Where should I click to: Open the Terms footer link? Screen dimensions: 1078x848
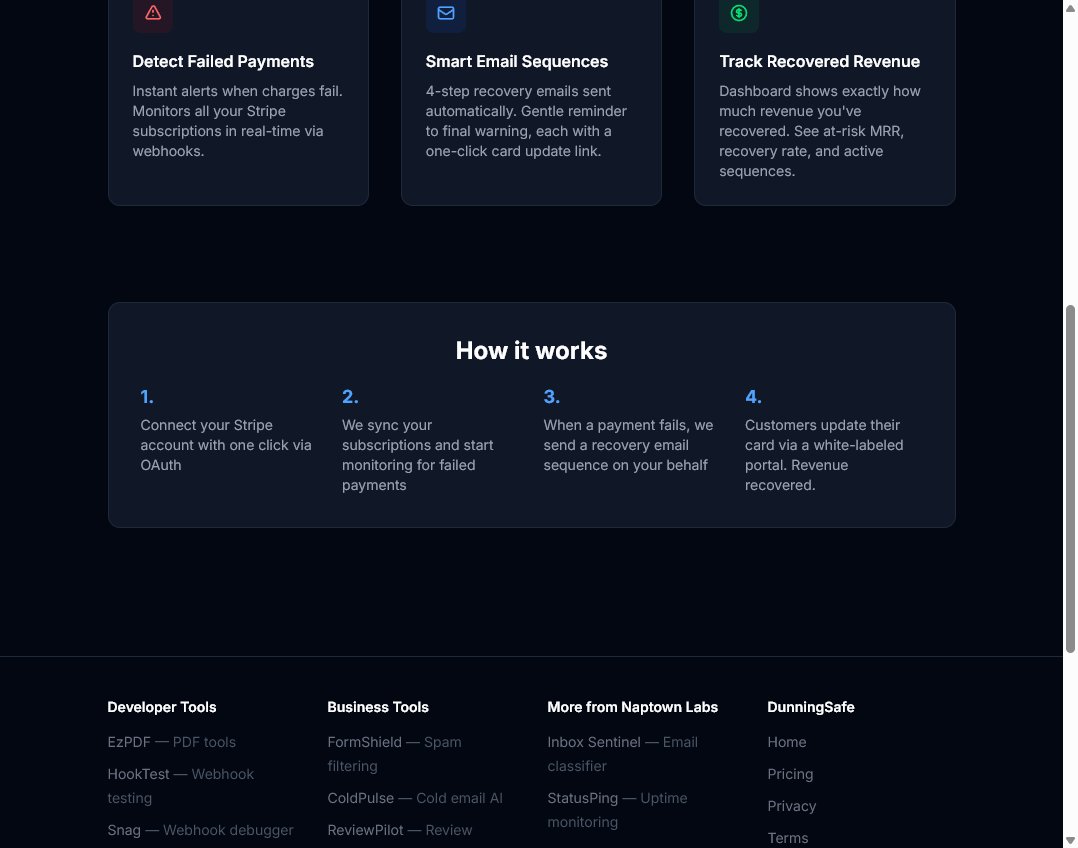tap(788, 838)
